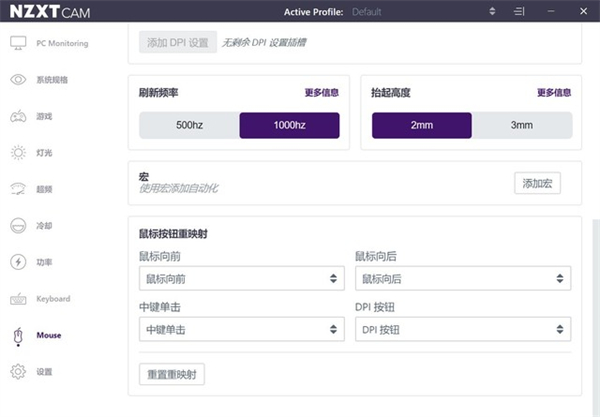This screenshot has width=600, height=417.
Task: Open the 功率 power lightning icon
Action: 18,262
